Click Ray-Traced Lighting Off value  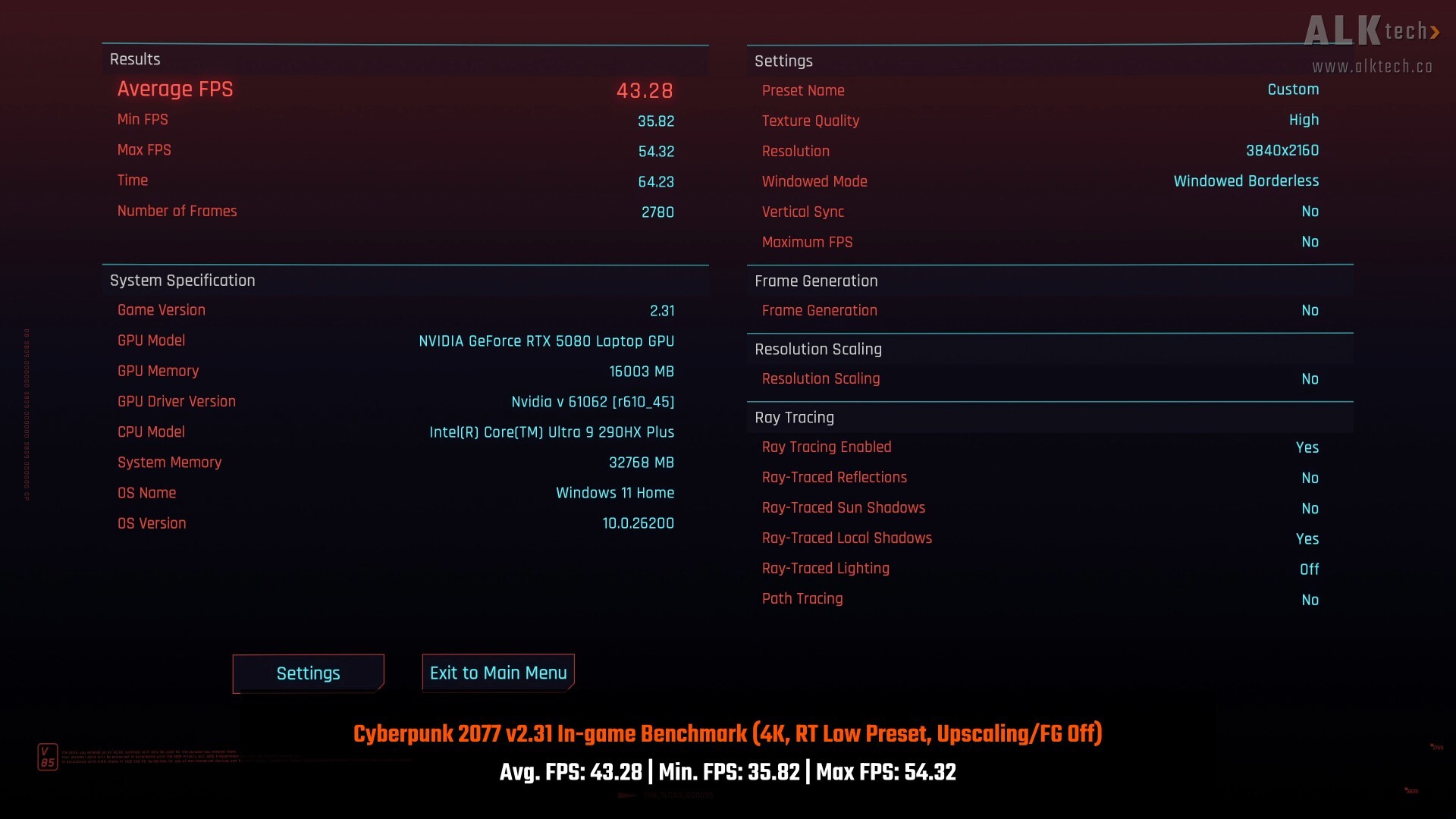1309,569
